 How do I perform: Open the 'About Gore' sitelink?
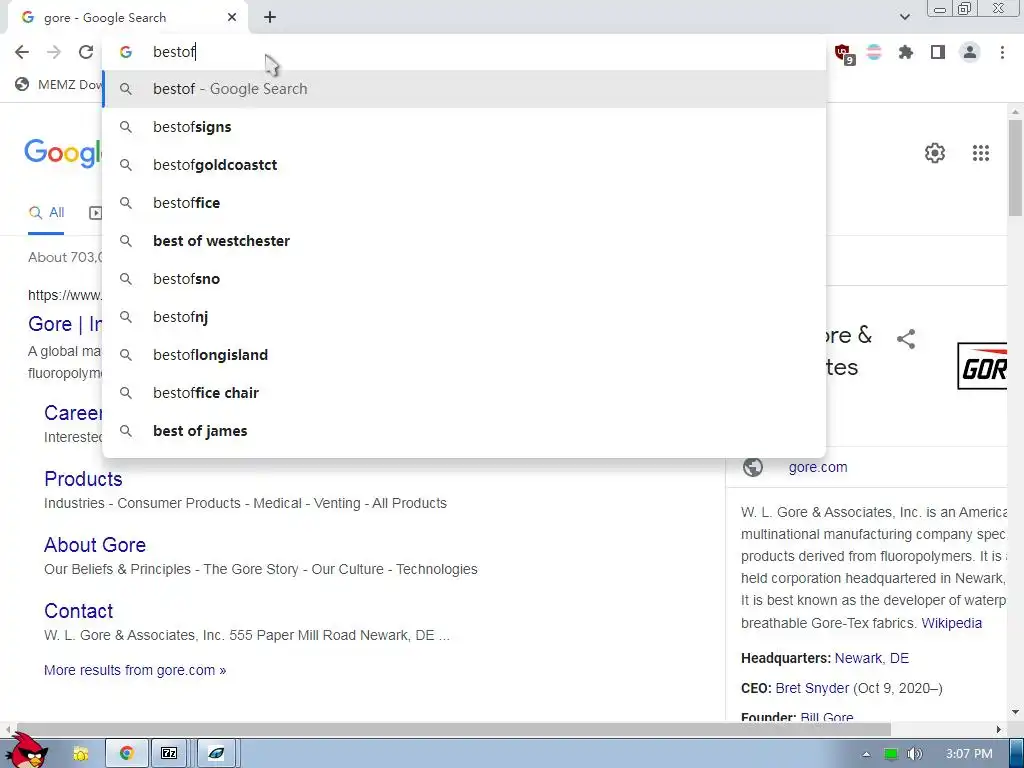(95, 545)
